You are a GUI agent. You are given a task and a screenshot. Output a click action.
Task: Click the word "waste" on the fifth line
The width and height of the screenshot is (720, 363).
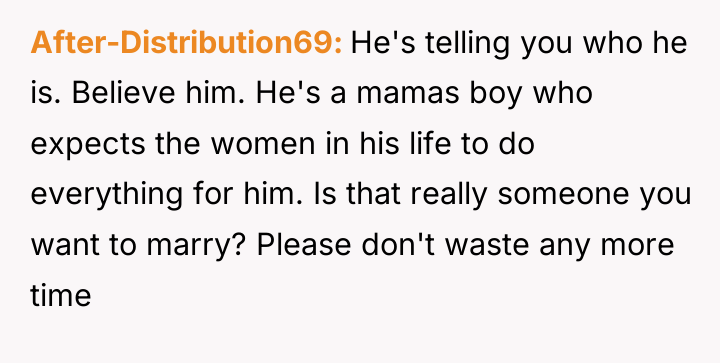[x=488, y=246]
